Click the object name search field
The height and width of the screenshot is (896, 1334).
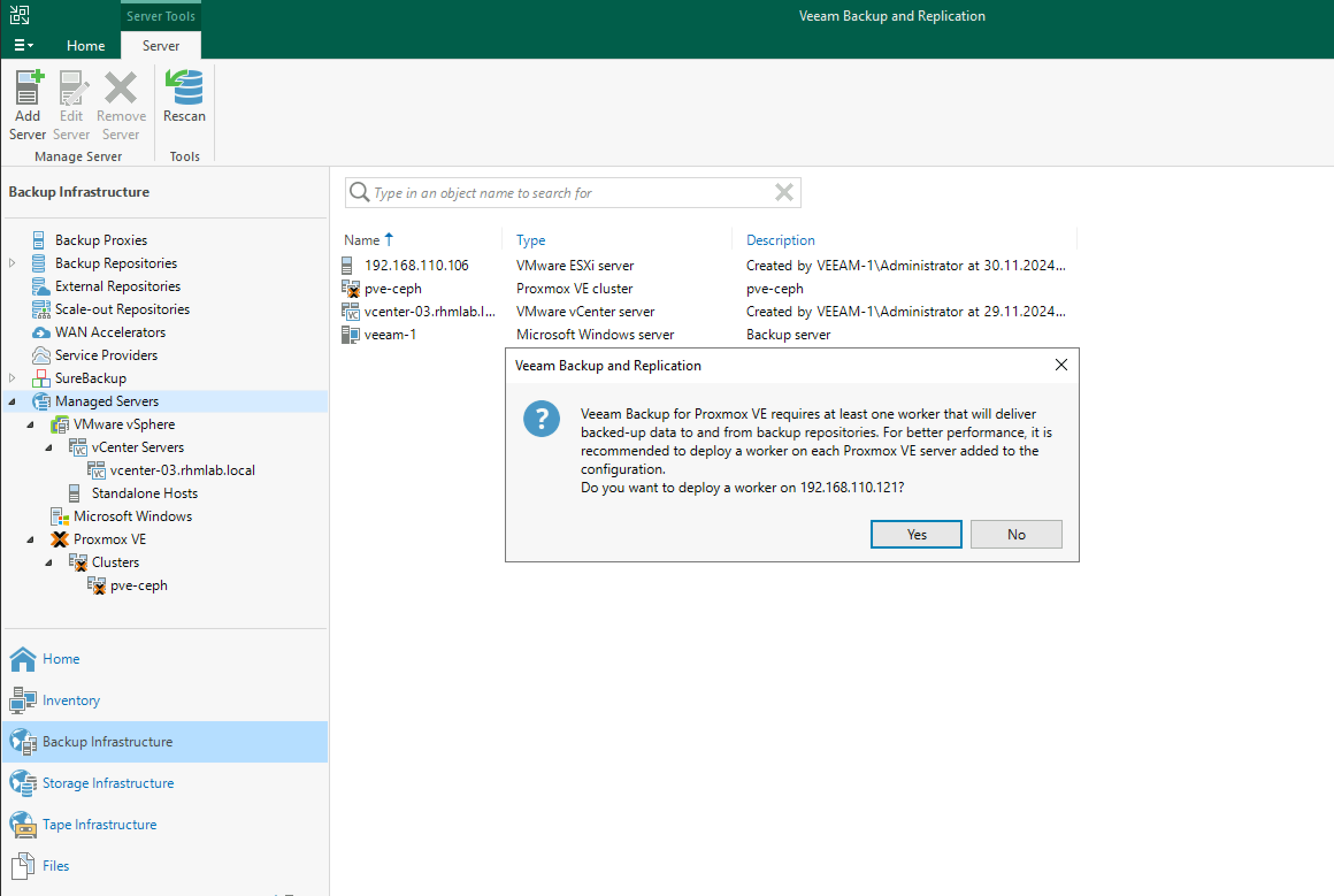coord(572,193)
